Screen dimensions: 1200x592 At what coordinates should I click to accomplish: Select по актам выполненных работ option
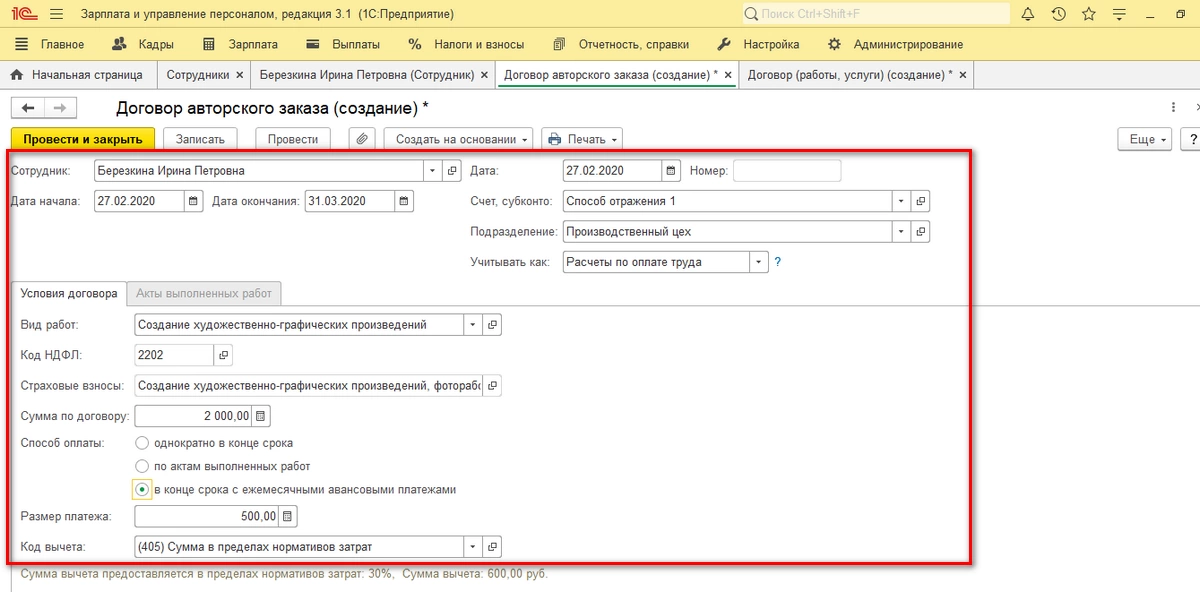pyautogui.click(x=142, y=466)
